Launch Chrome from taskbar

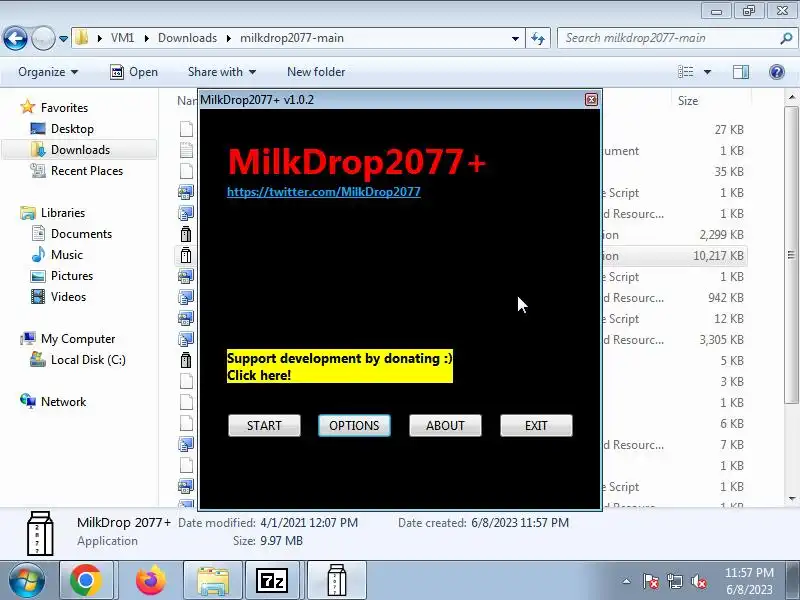pyautogui.click(x=86, y=581)
